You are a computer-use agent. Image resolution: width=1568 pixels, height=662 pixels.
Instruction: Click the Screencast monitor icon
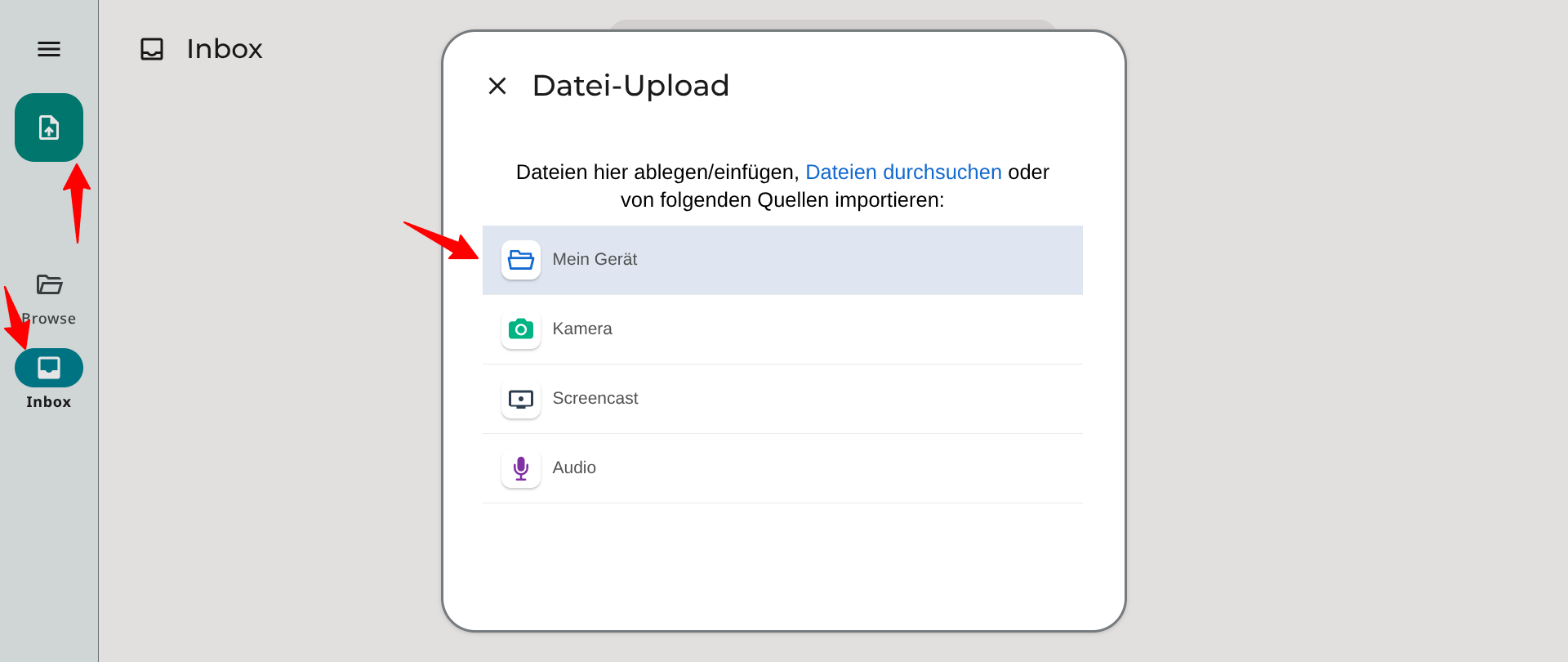(x=520, y=399)
